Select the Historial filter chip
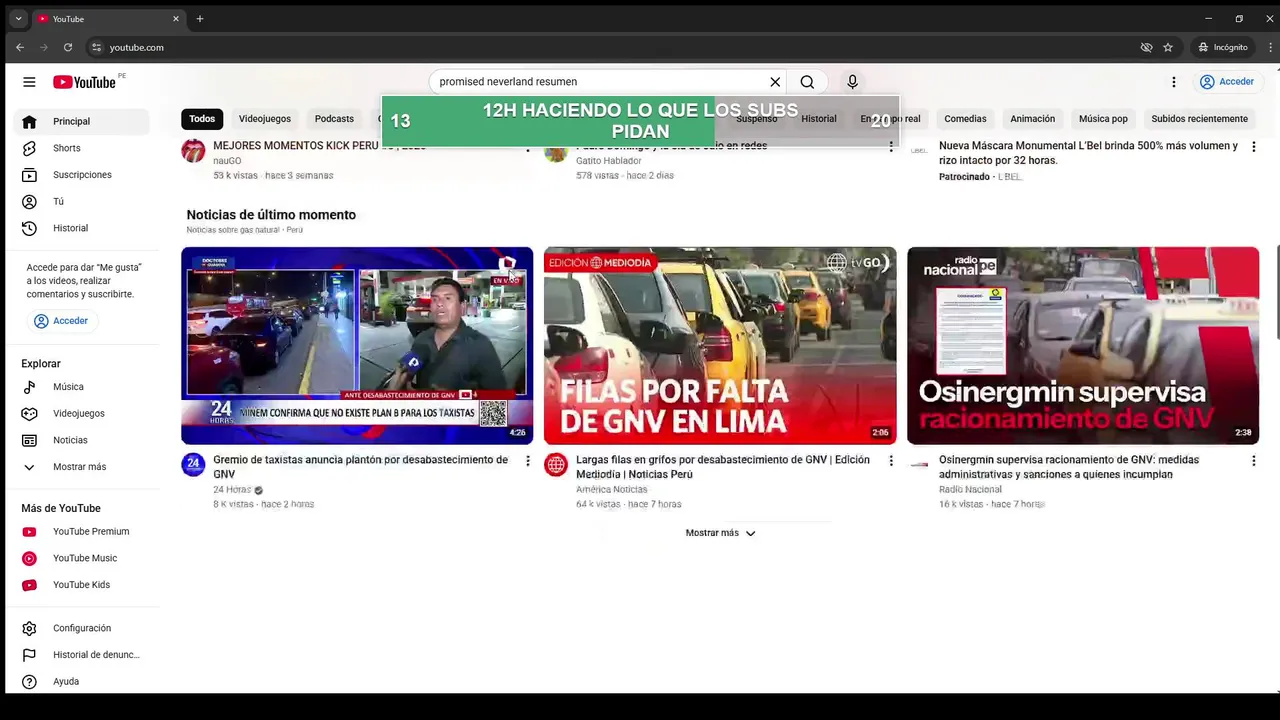 818,119
